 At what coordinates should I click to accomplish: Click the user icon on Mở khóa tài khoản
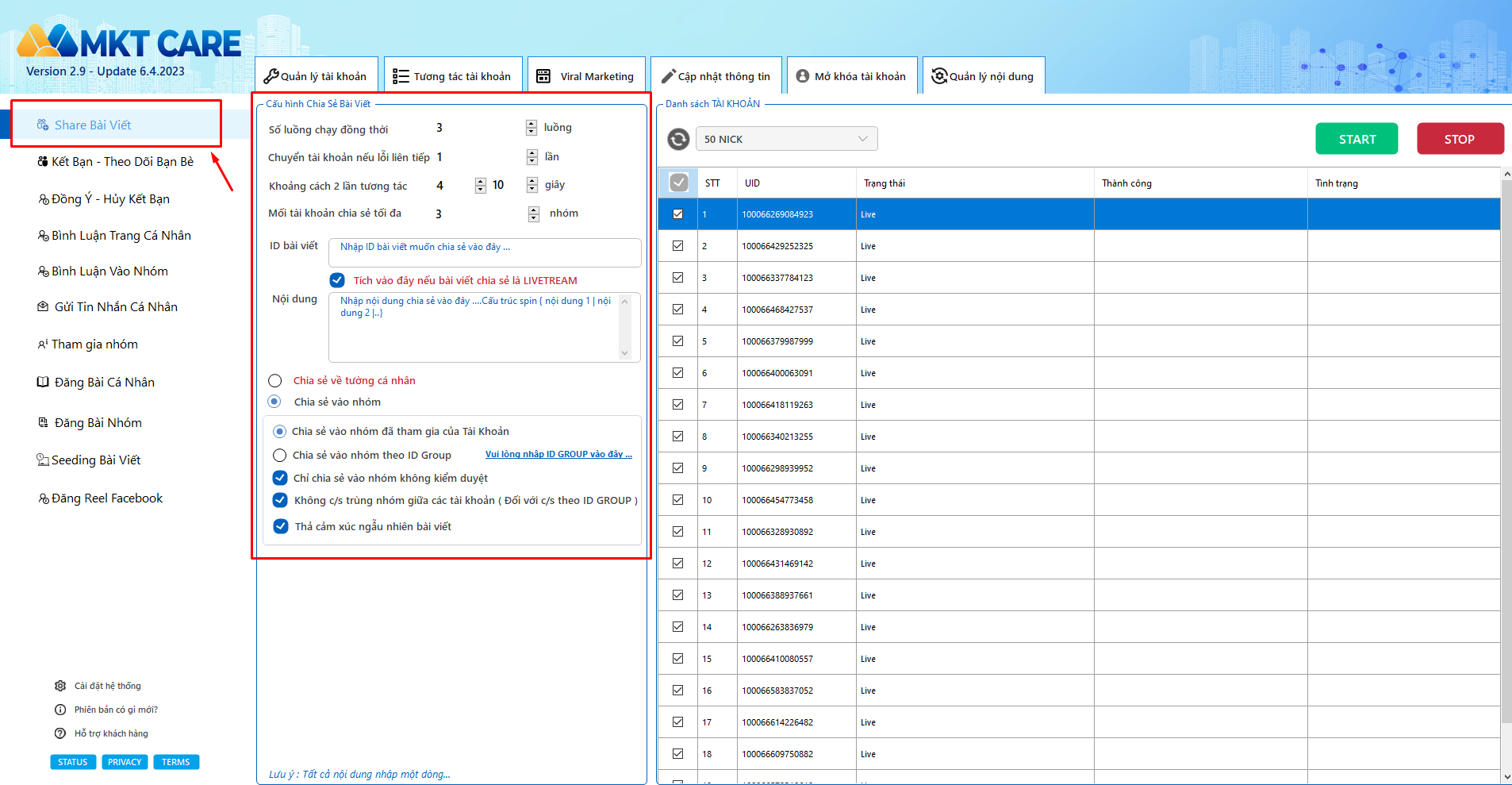coord(803,76)
